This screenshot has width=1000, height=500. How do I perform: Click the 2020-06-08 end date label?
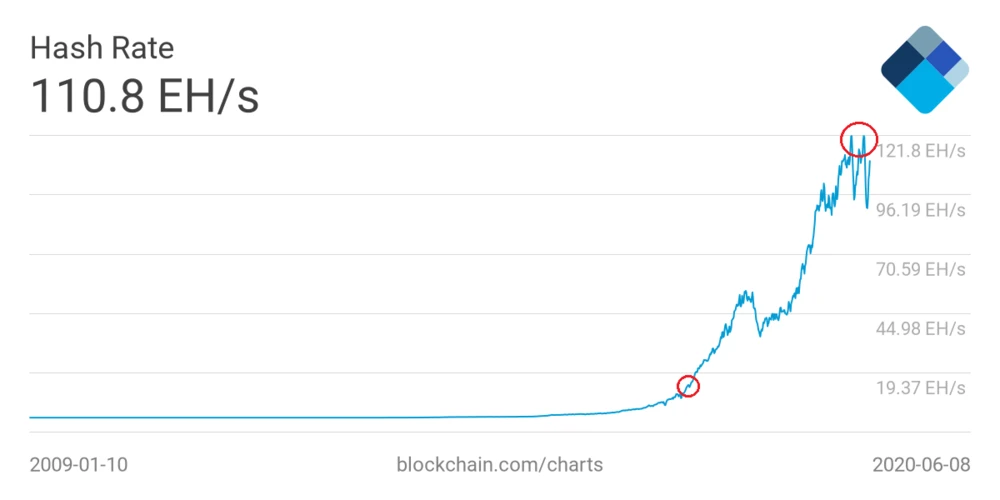tap(920, 465)
